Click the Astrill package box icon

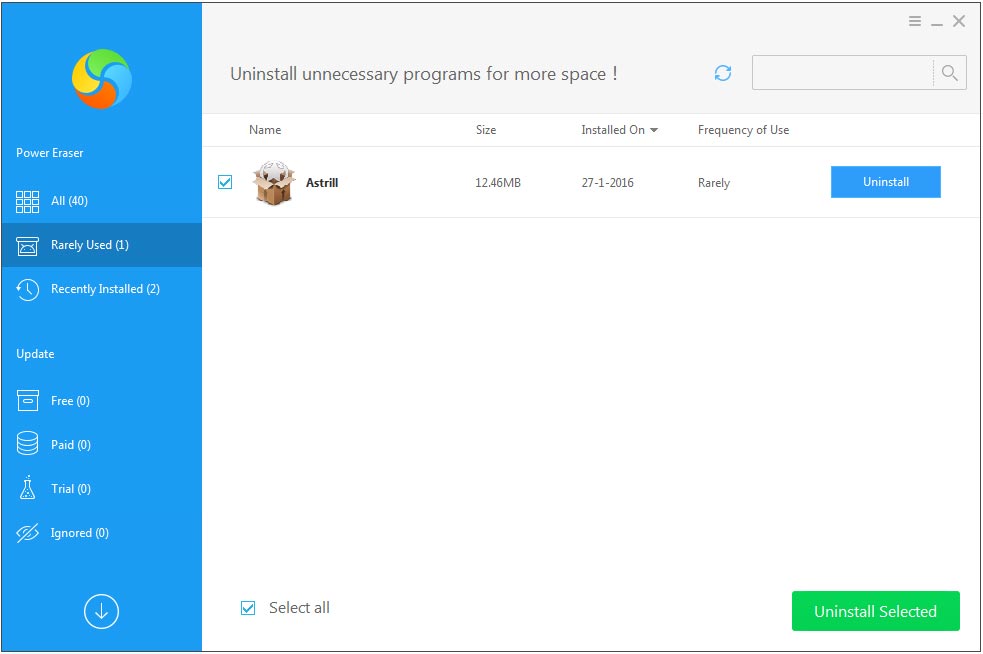click(274, 182)
